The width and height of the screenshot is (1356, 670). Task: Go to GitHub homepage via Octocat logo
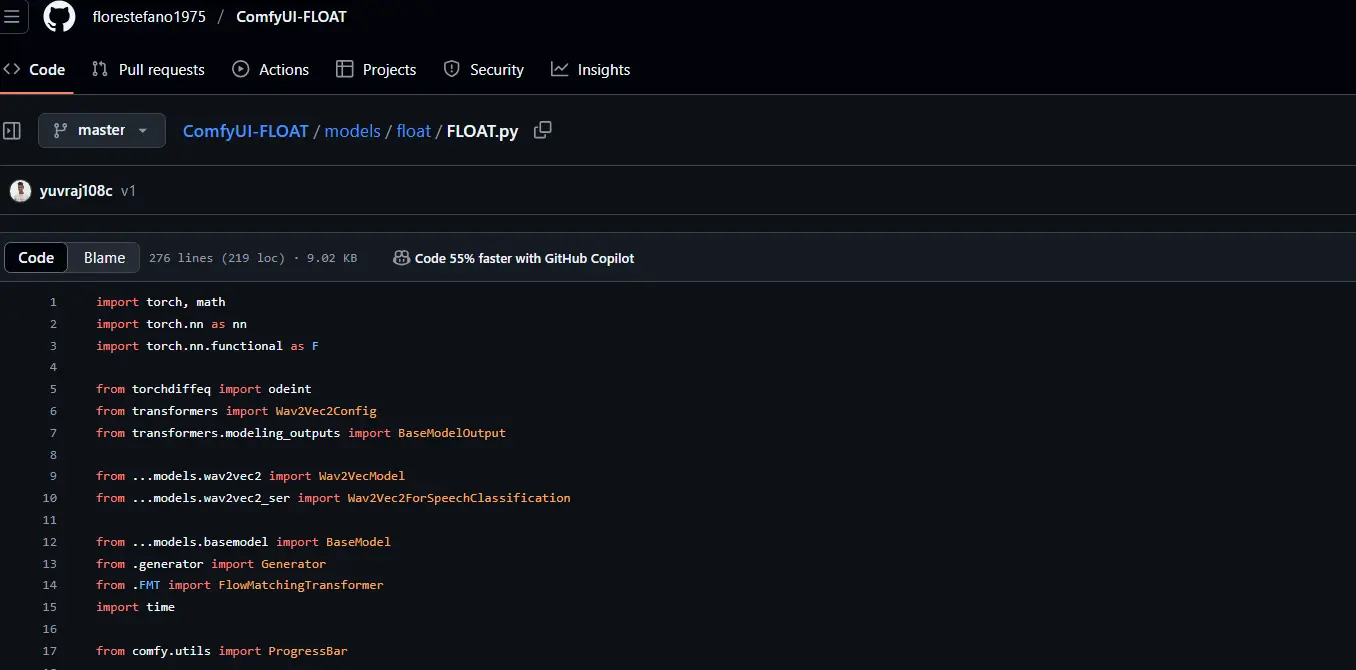click(x=60, y=17)
